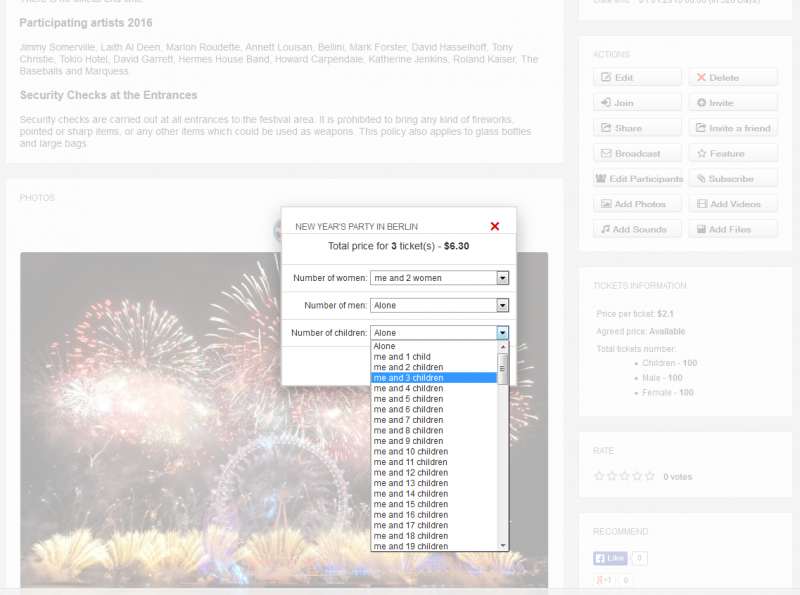Click the Feature button

[x=733, y=153]
